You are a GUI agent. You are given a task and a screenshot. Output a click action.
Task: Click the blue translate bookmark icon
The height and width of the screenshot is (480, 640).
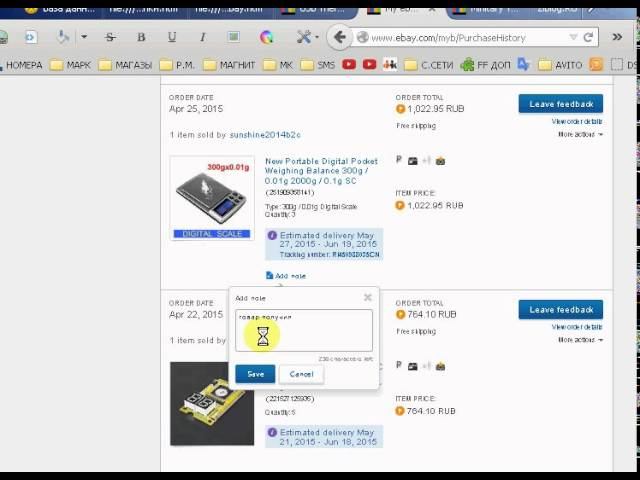click(523, 64)
